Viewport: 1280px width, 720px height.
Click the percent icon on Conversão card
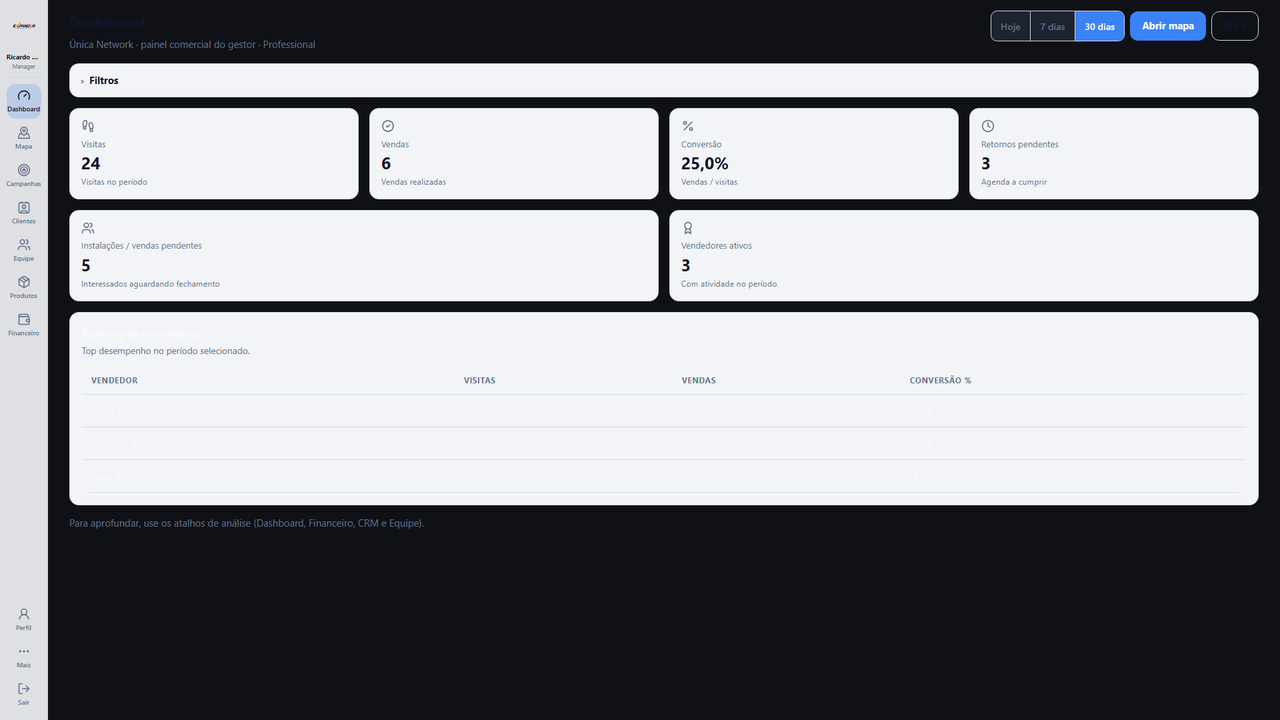pyautogui.click(x=688, y=126)
